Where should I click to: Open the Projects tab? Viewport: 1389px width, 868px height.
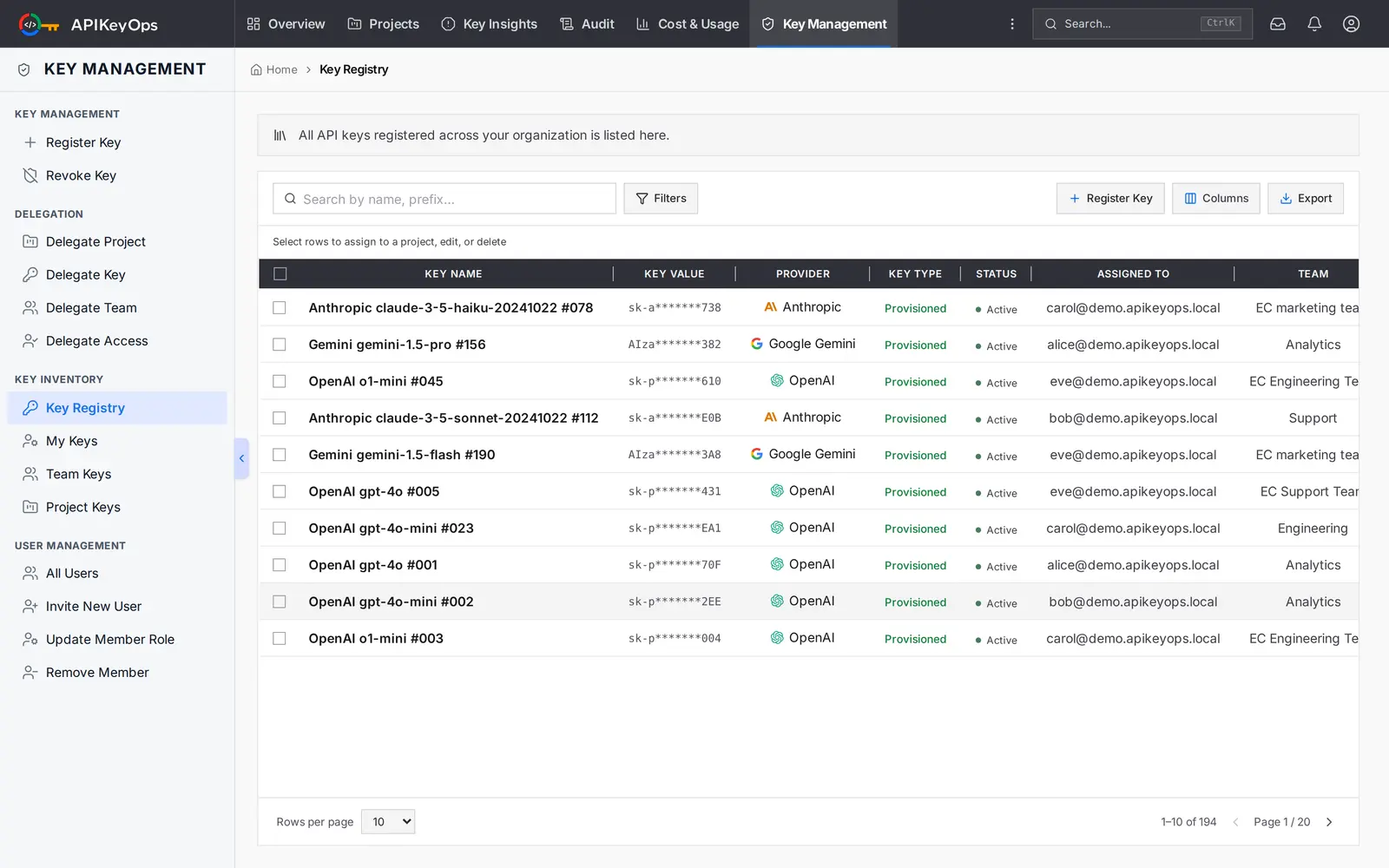(x=383, y=24)
